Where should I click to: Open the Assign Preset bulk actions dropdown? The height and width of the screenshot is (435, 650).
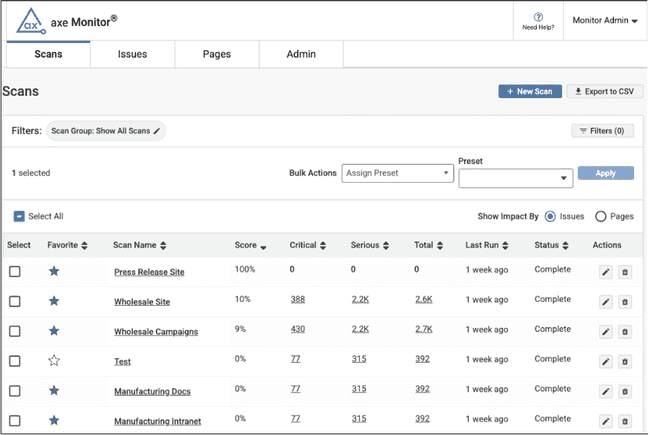[397, 173]
